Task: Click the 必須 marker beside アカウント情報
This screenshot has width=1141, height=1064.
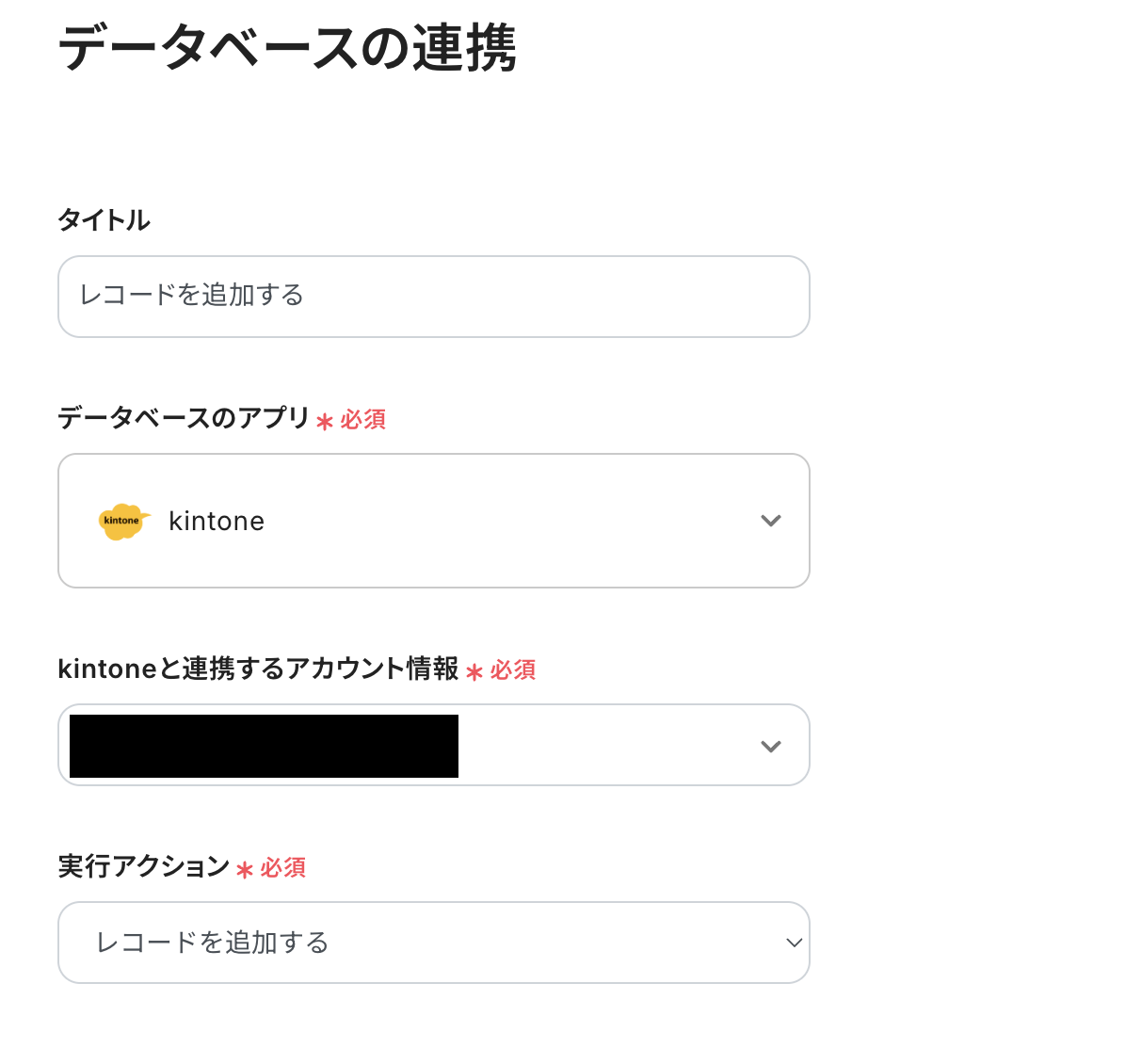Action: point(512,670)
